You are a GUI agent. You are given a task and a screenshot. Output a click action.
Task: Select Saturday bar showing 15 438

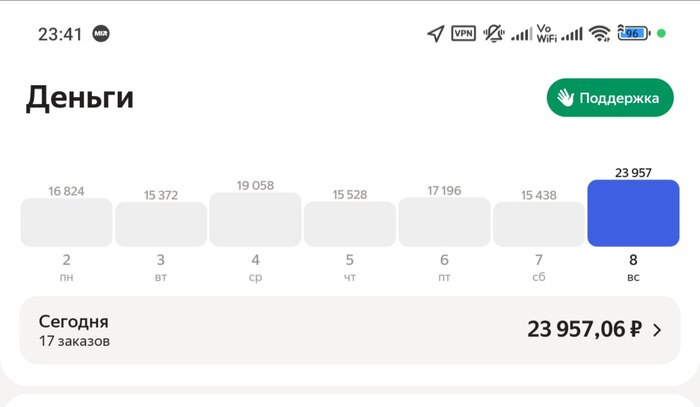click(539, 224)
